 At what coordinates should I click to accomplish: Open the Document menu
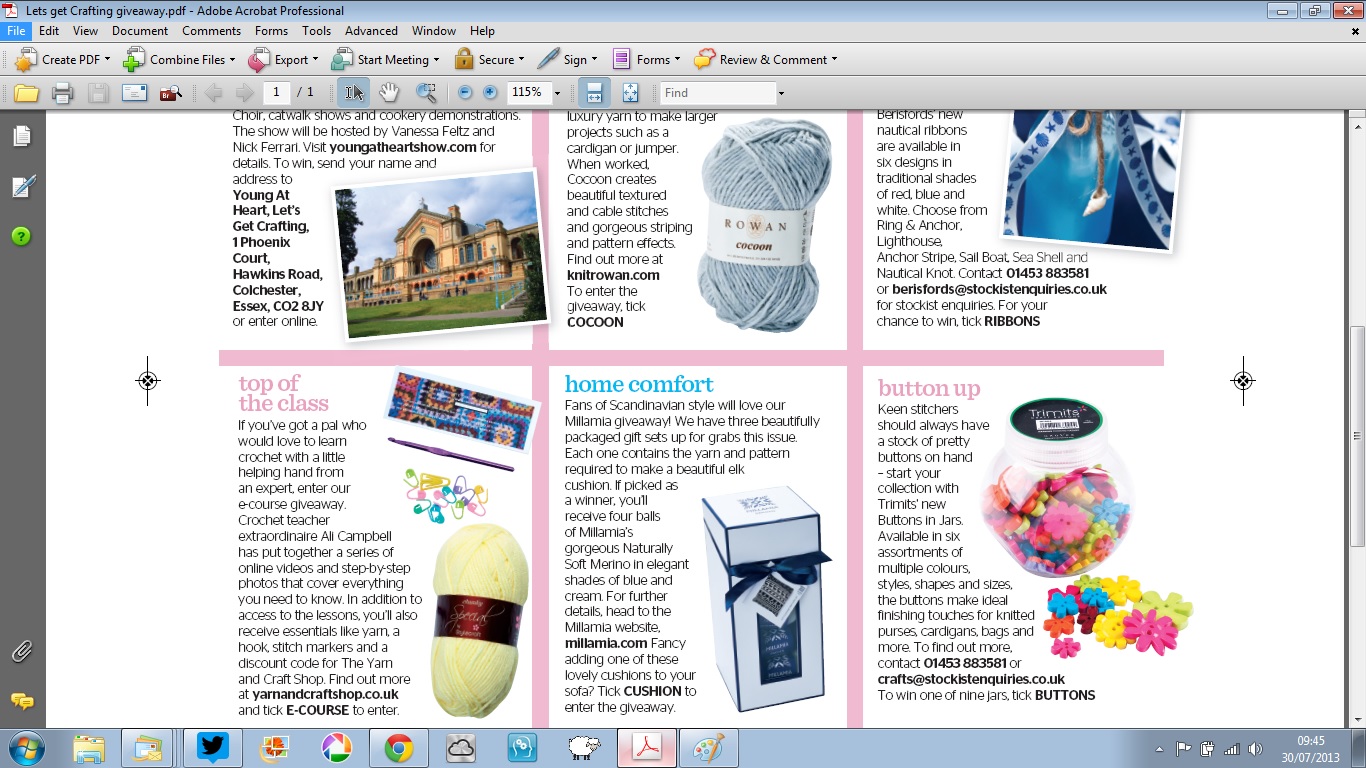[x=140, y=31]
